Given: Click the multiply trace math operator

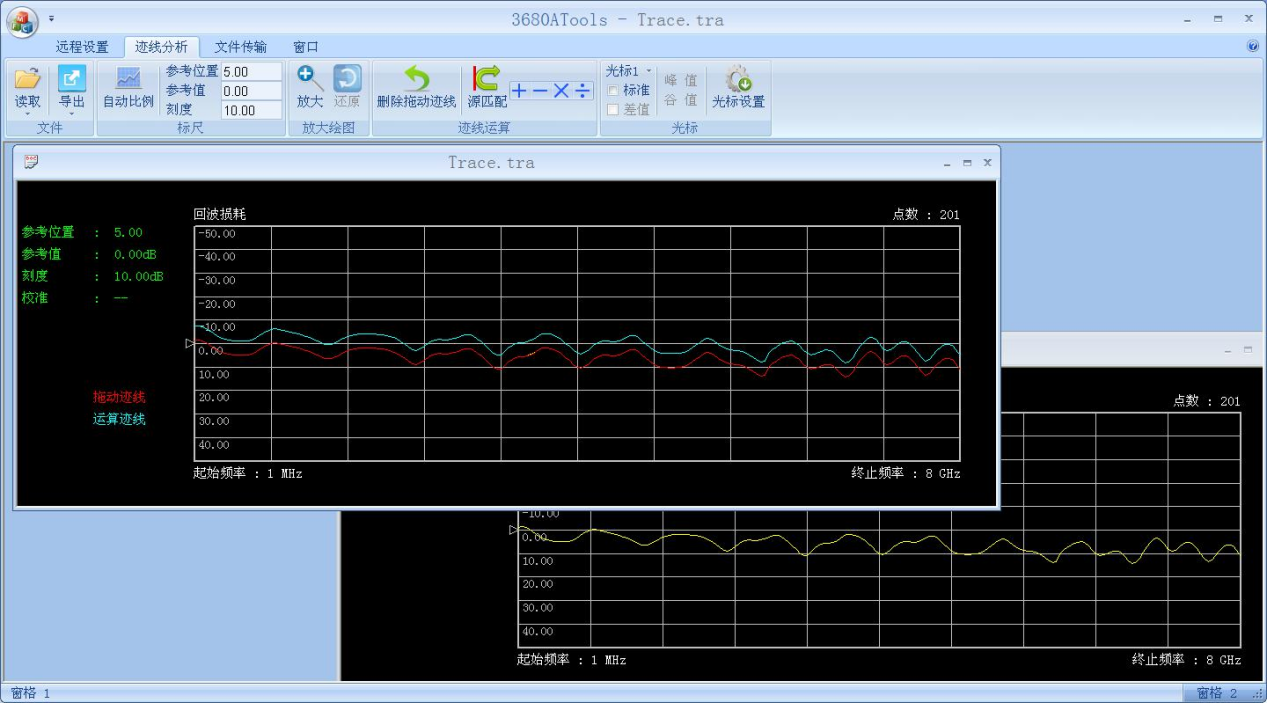Looking at the screenshot, I should pos(561,91).
